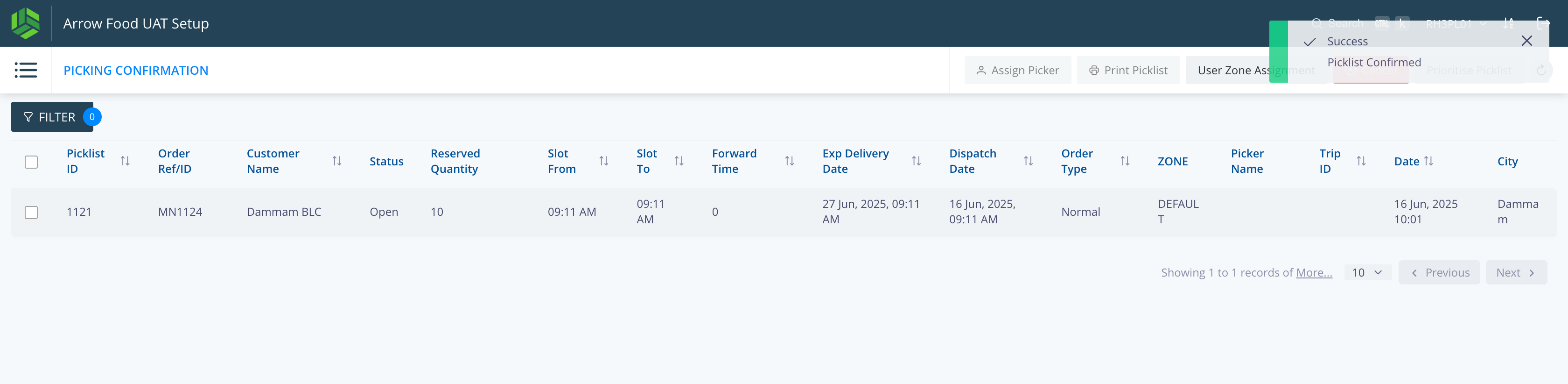
Task: Sort by Forward Time column arrows
Action: [789, 161]
